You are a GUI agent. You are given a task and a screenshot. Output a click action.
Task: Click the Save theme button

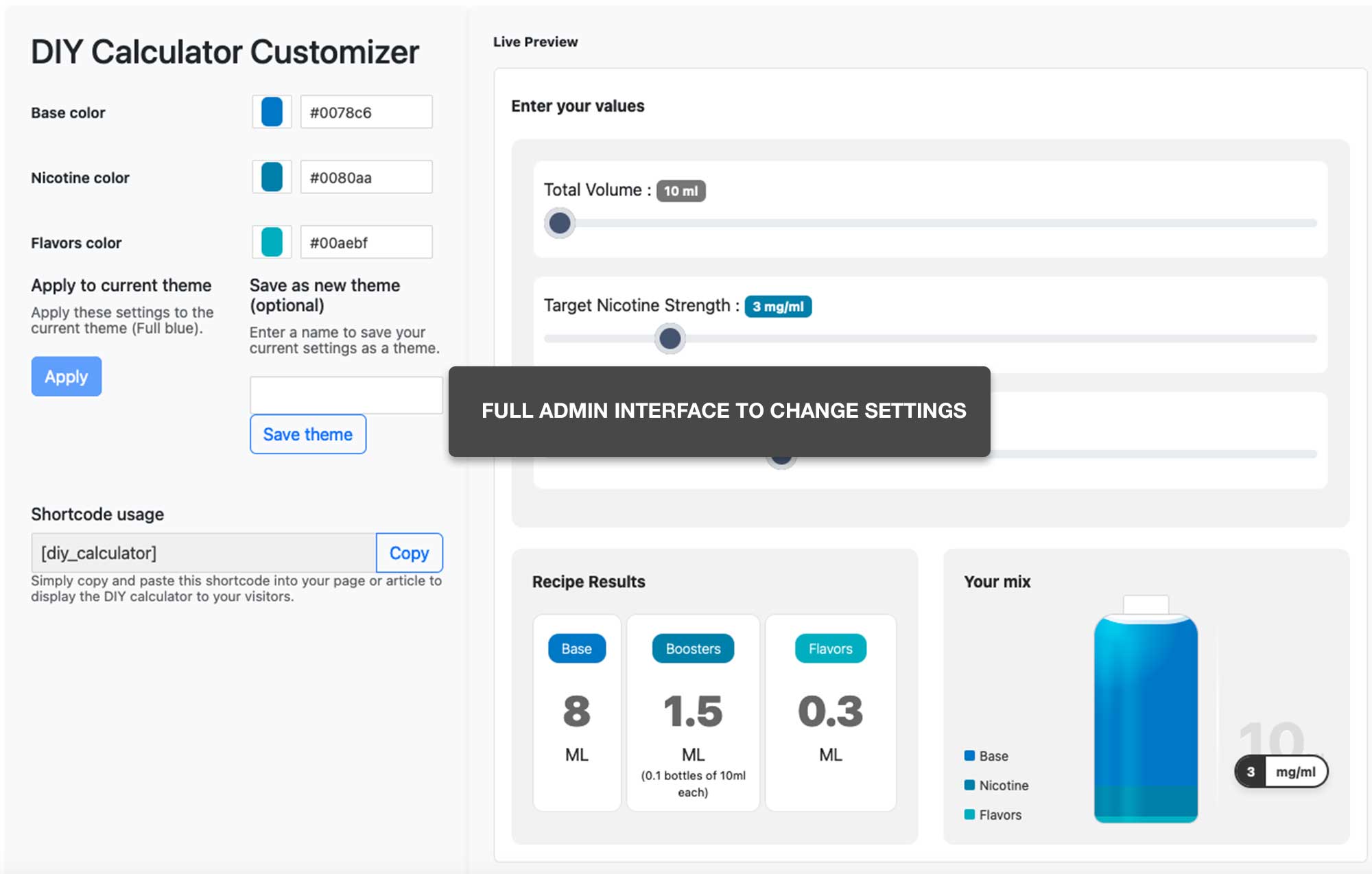[x=308, y=434]
